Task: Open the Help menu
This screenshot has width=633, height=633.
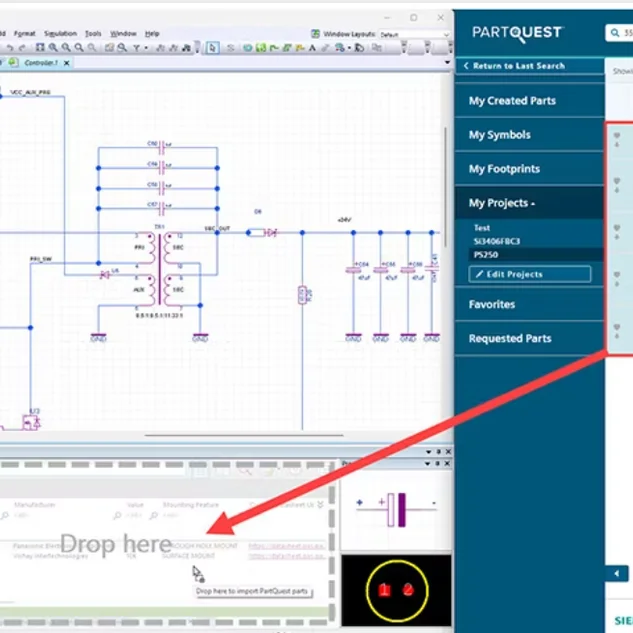Action: [x=152, y=34]
